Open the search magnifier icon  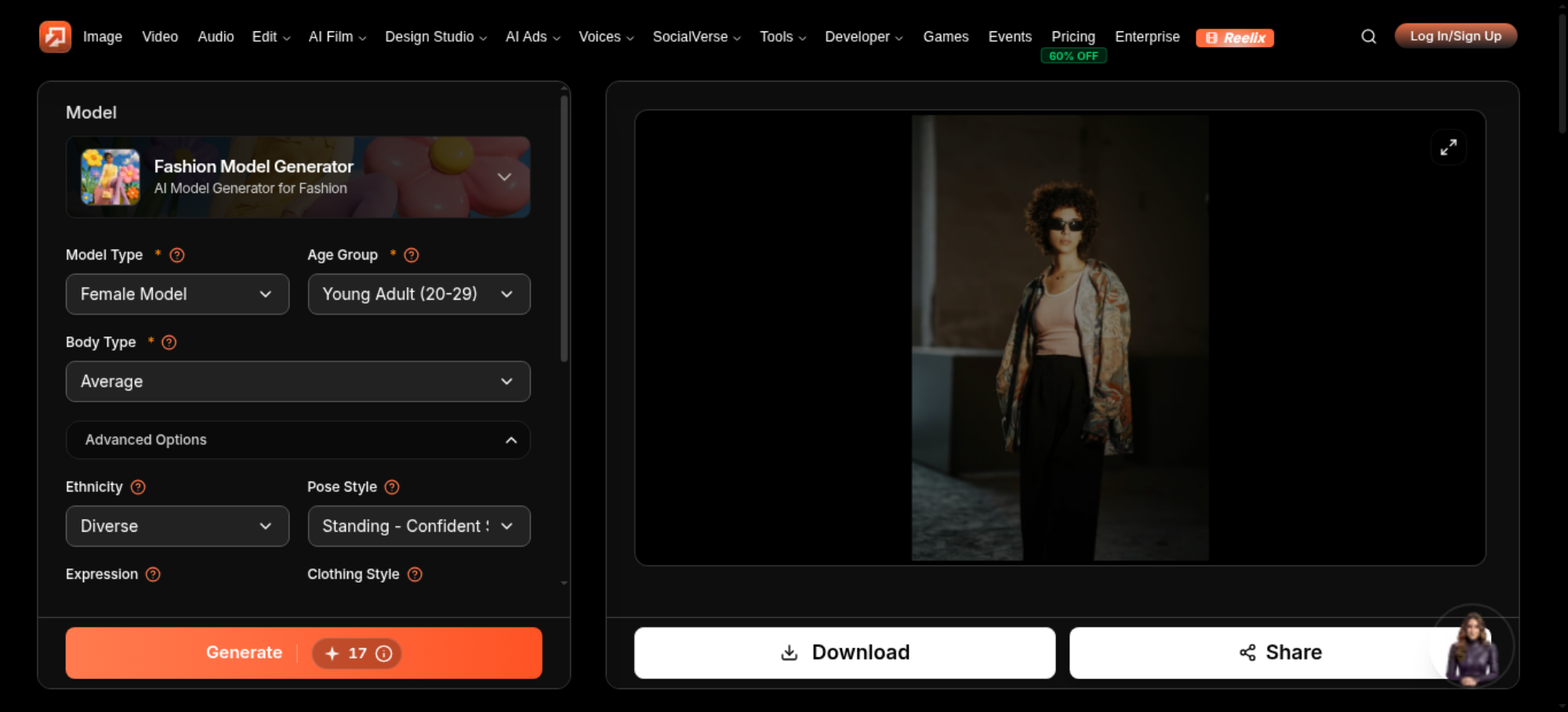(1368, 37)
